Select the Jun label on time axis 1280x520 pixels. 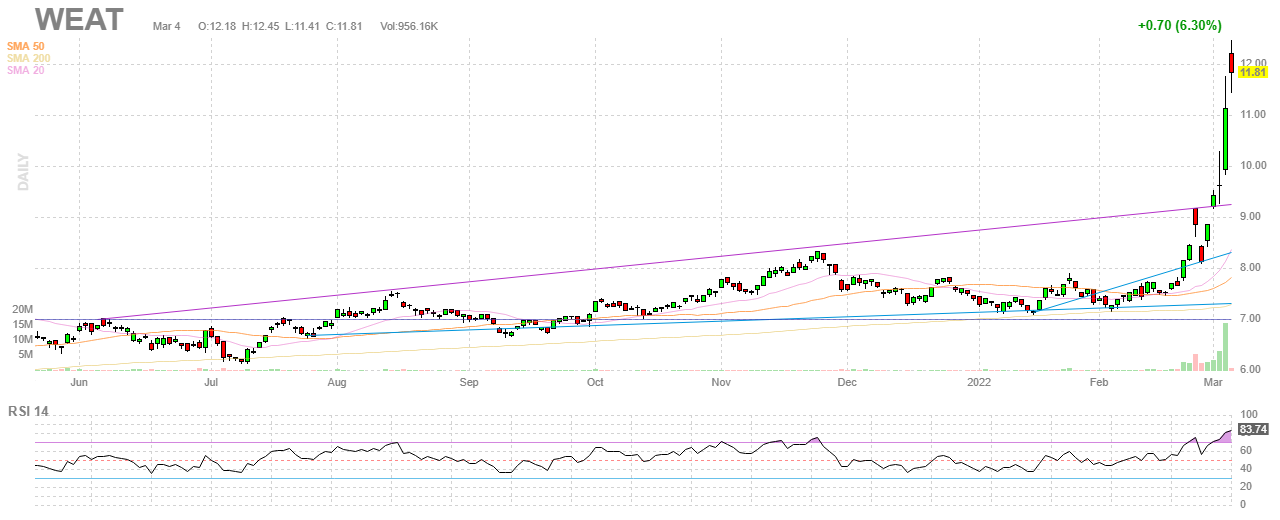(x=79, y=382)
